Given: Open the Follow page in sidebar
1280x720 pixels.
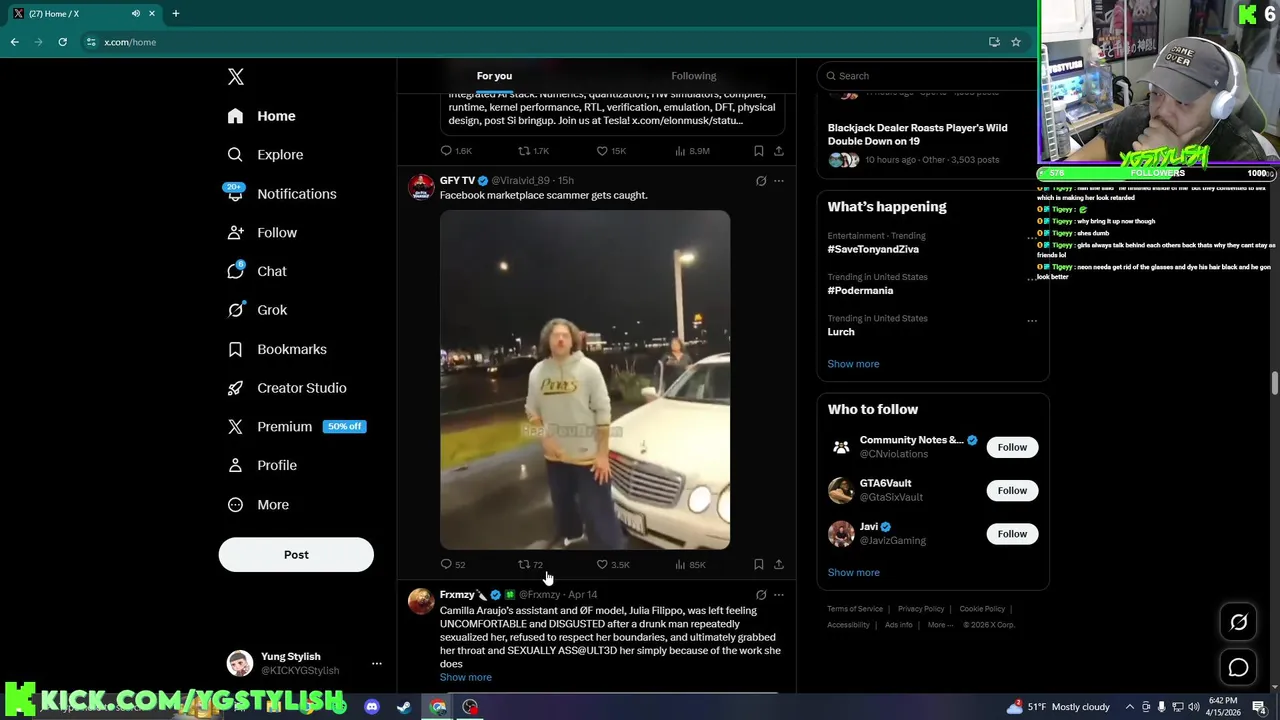Looking at the screenshot, I should click(262, 233).
